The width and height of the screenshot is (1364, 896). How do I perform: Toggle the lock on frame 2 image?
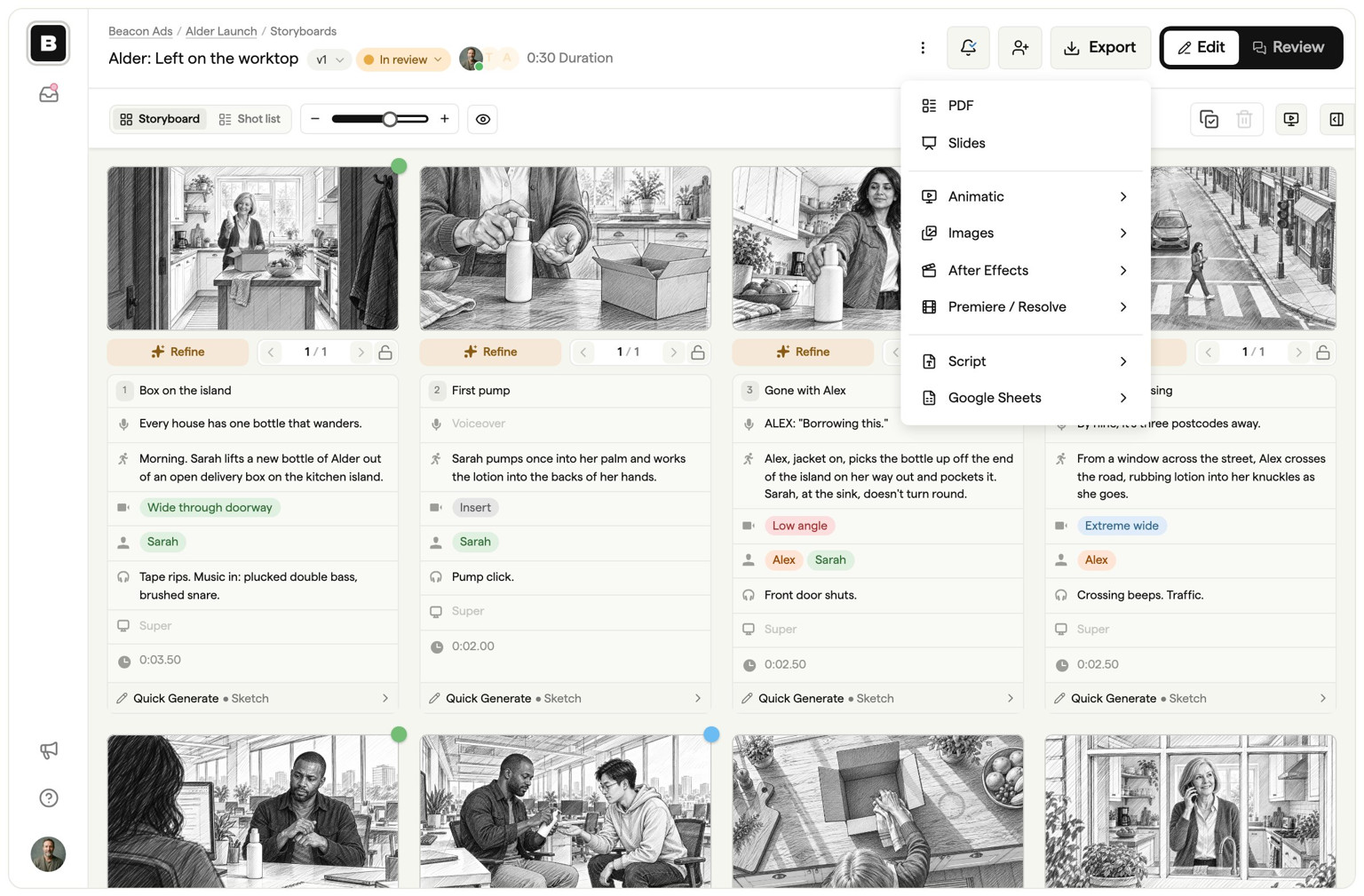click(698, 353)
